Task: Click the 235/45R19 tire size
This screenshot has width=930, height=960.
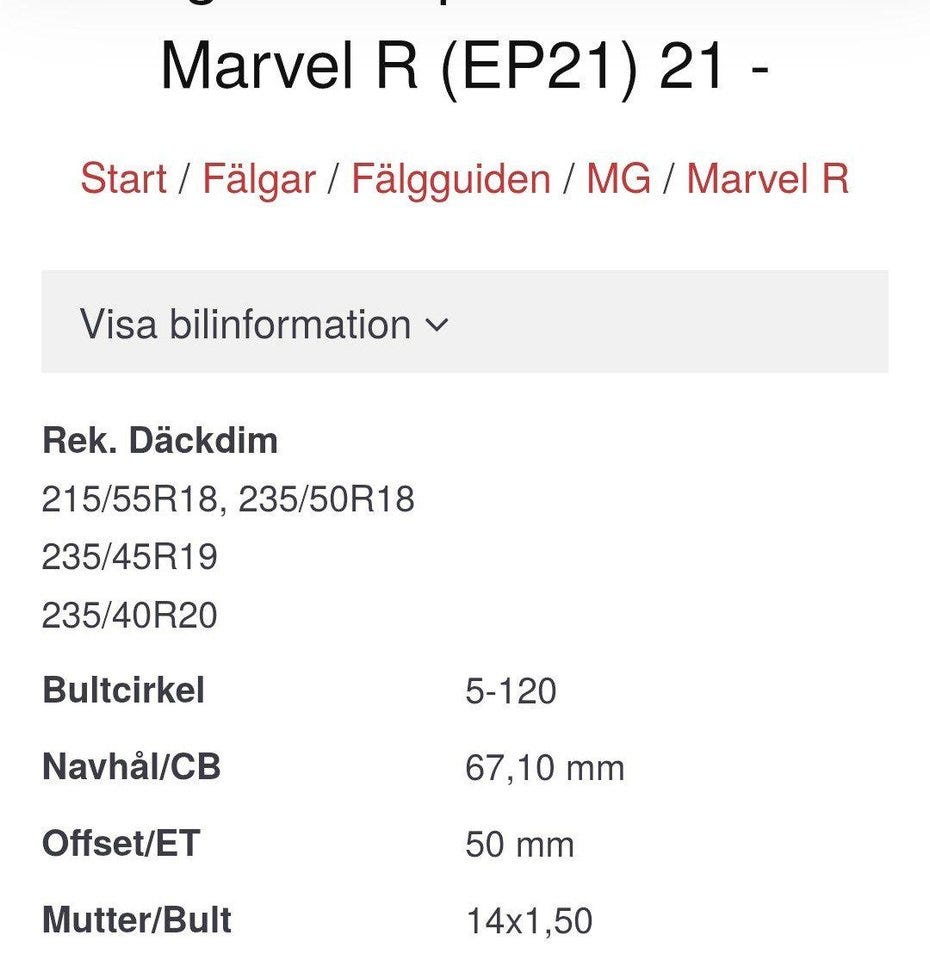Action: 129,557
